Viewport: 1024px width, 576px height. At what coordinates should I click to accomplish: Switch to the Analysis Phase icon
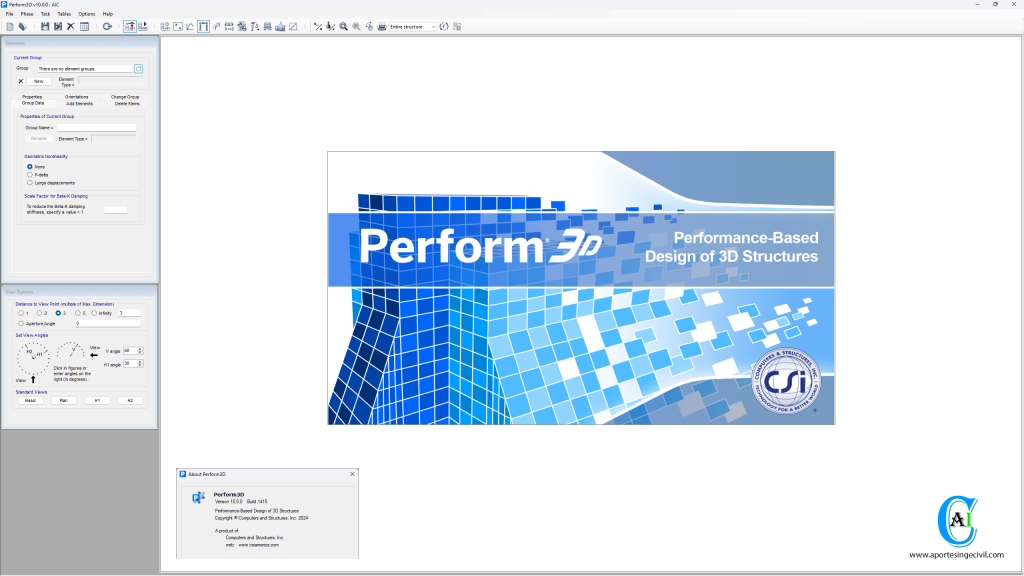point(143,26)
